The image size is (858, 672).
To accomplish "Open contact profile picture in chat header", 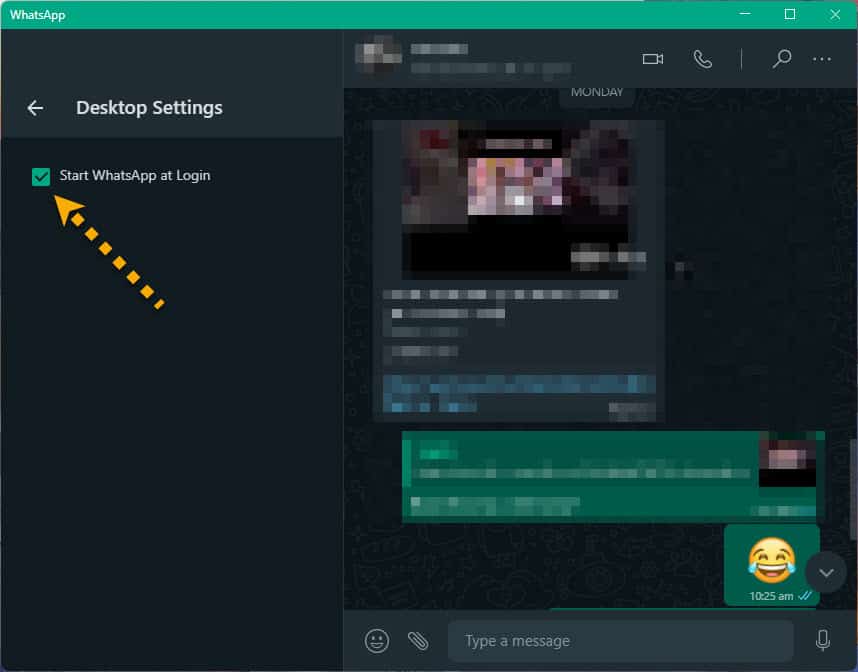I will [x=378, y=55].
